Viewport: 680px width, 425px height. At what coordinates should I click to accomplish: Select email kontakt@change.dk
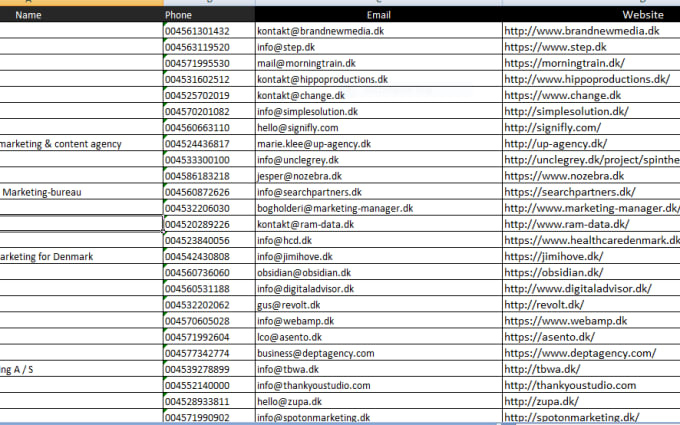pyautogui.click(x=301, y=95)
